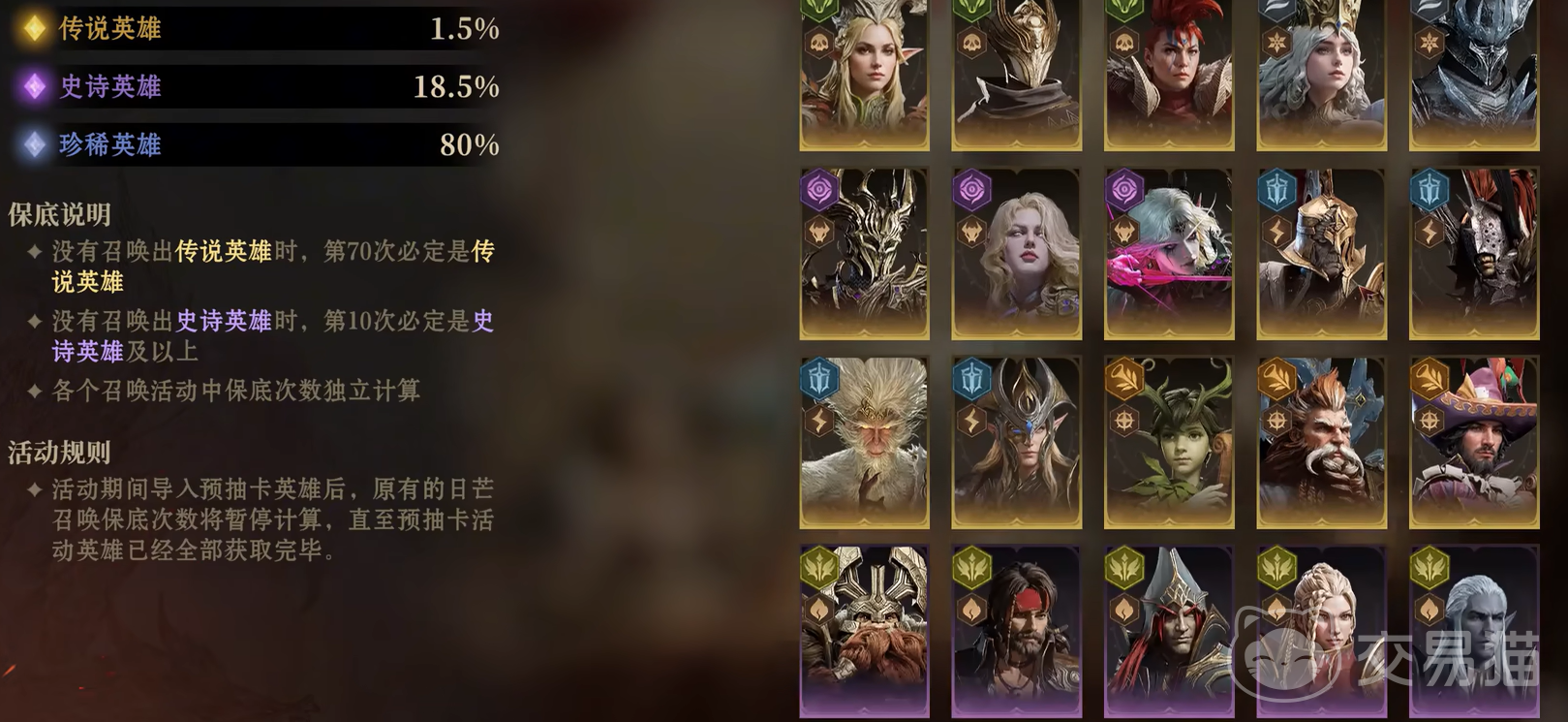Click the blue shield faction badge on monkey hero
This screenshot has width=1568, height=722.
point(819,378)
